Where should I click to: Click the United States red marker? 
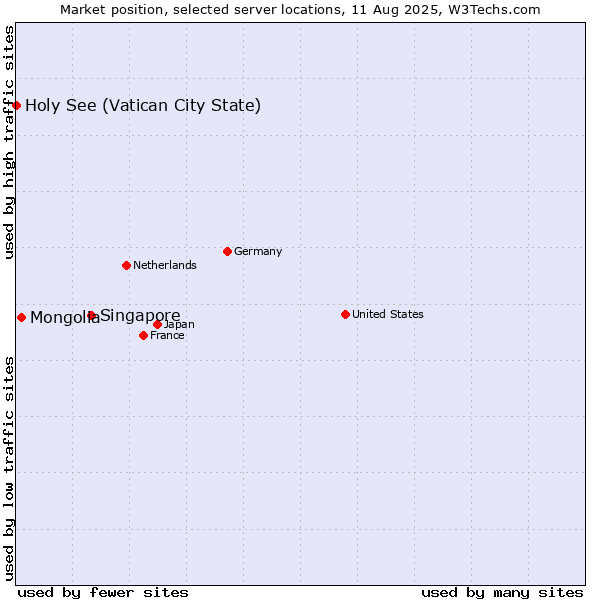[x=345, y=314]
